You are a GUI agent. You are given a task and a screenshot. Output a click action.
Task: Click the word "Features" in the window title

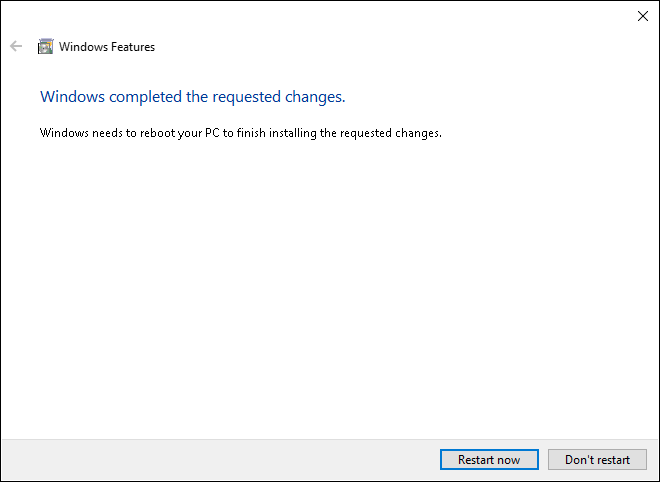click(130, 46)
